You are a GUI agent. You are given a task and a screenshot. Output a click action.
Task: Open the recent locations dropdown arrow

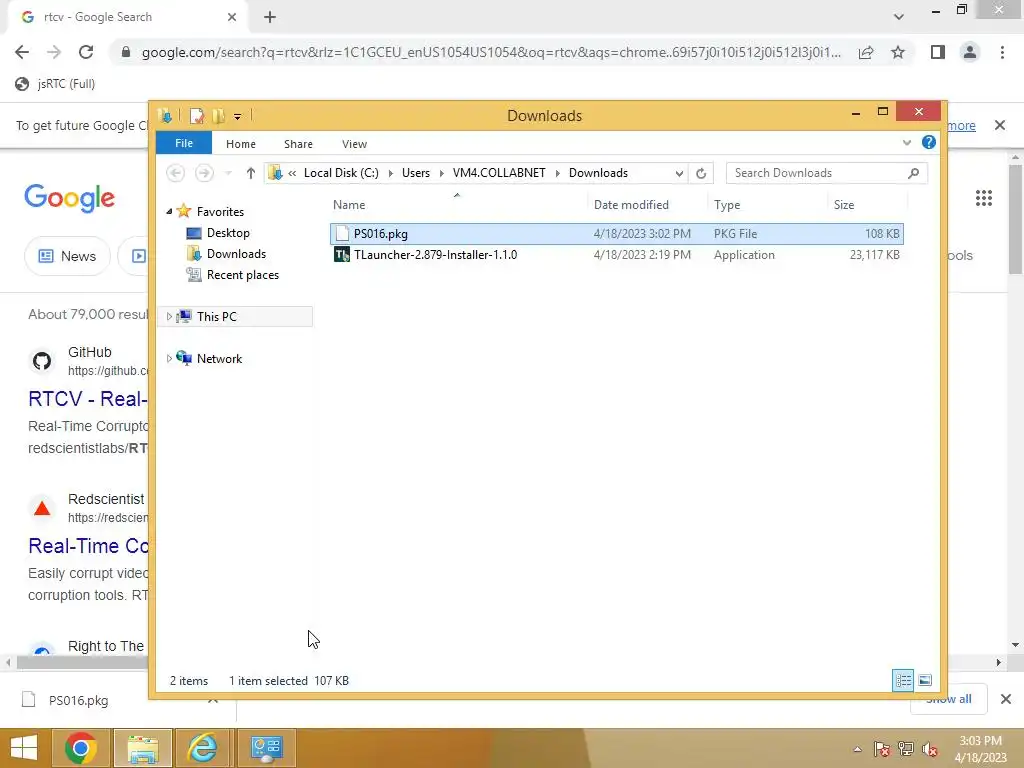(x=228, y=173)
